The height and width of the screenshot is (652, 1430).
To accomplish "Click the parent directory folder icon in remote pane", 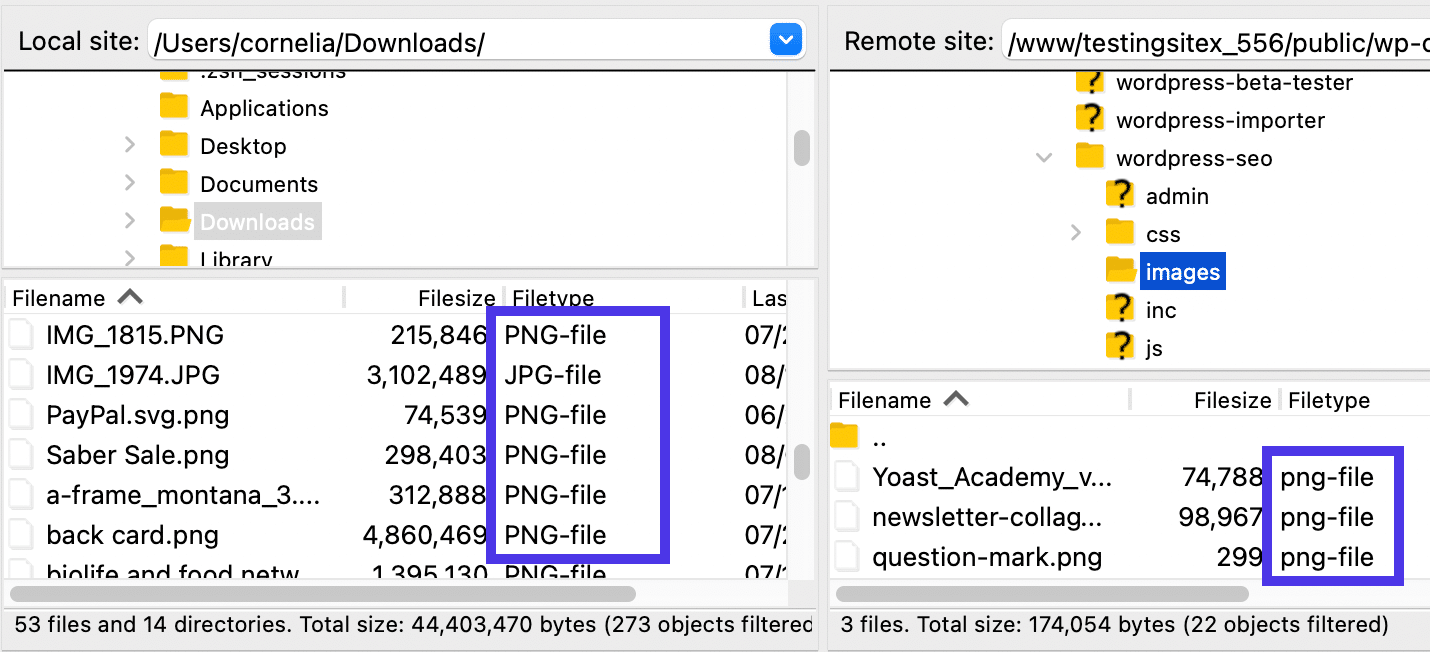I will [843, 435].
